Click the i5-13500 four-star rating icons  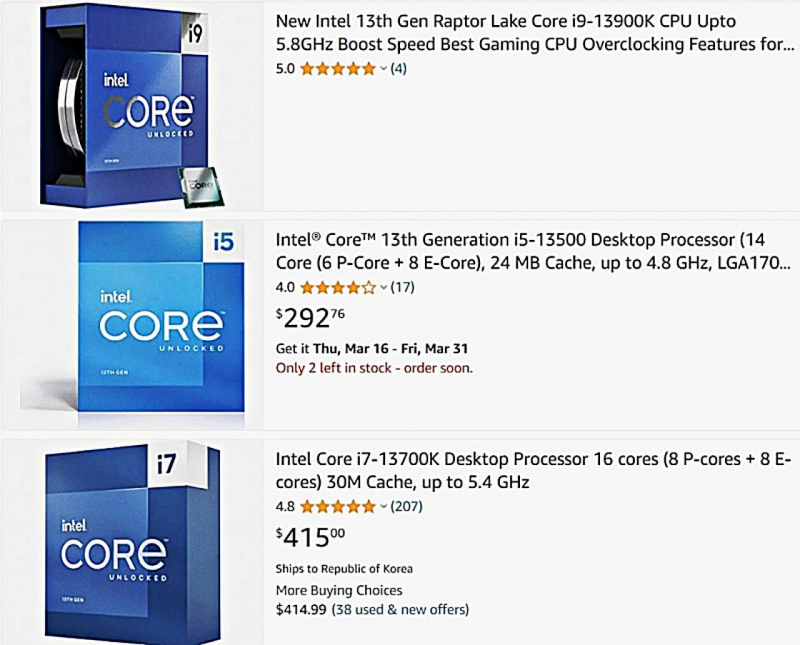point(337,288)
